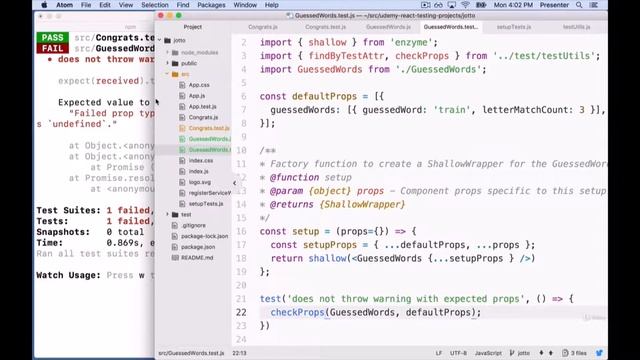Open the Find menu
The image size is (640, 360).
(183, 5)
